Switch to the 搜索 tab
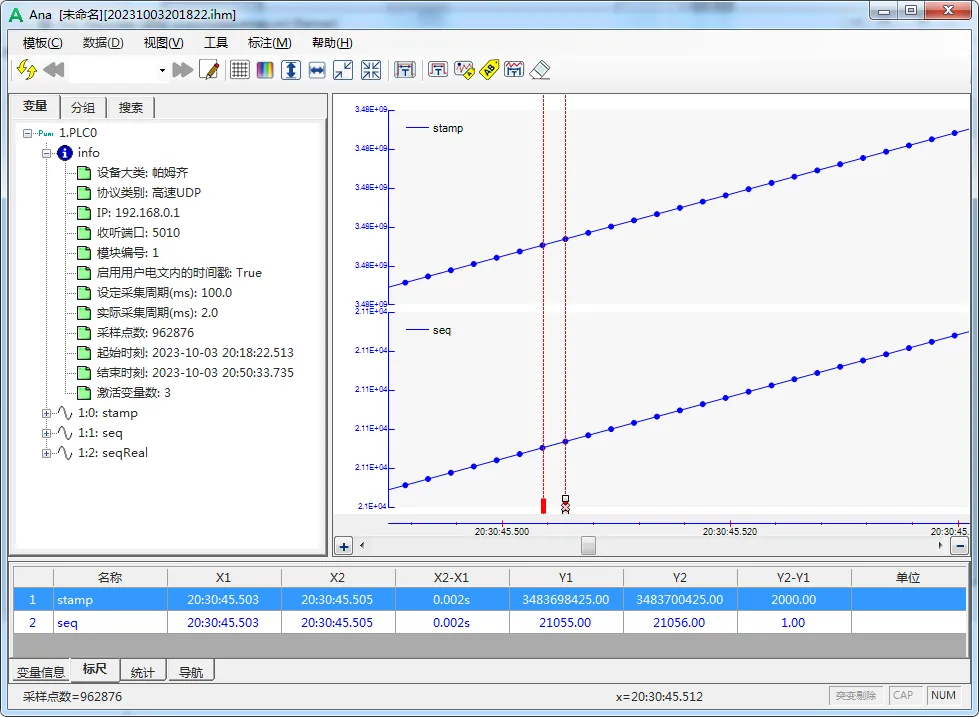 pyautogui.click(x=131, y=107)
